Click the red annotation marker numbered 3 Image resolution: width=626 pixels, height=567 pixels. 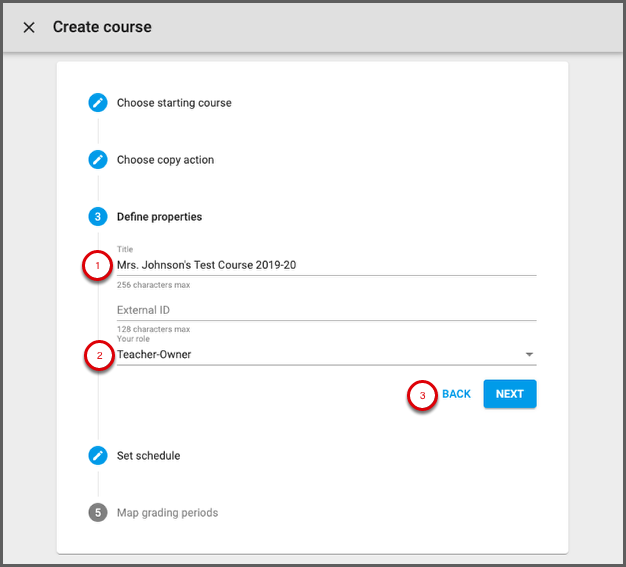[x=422, y=395]
